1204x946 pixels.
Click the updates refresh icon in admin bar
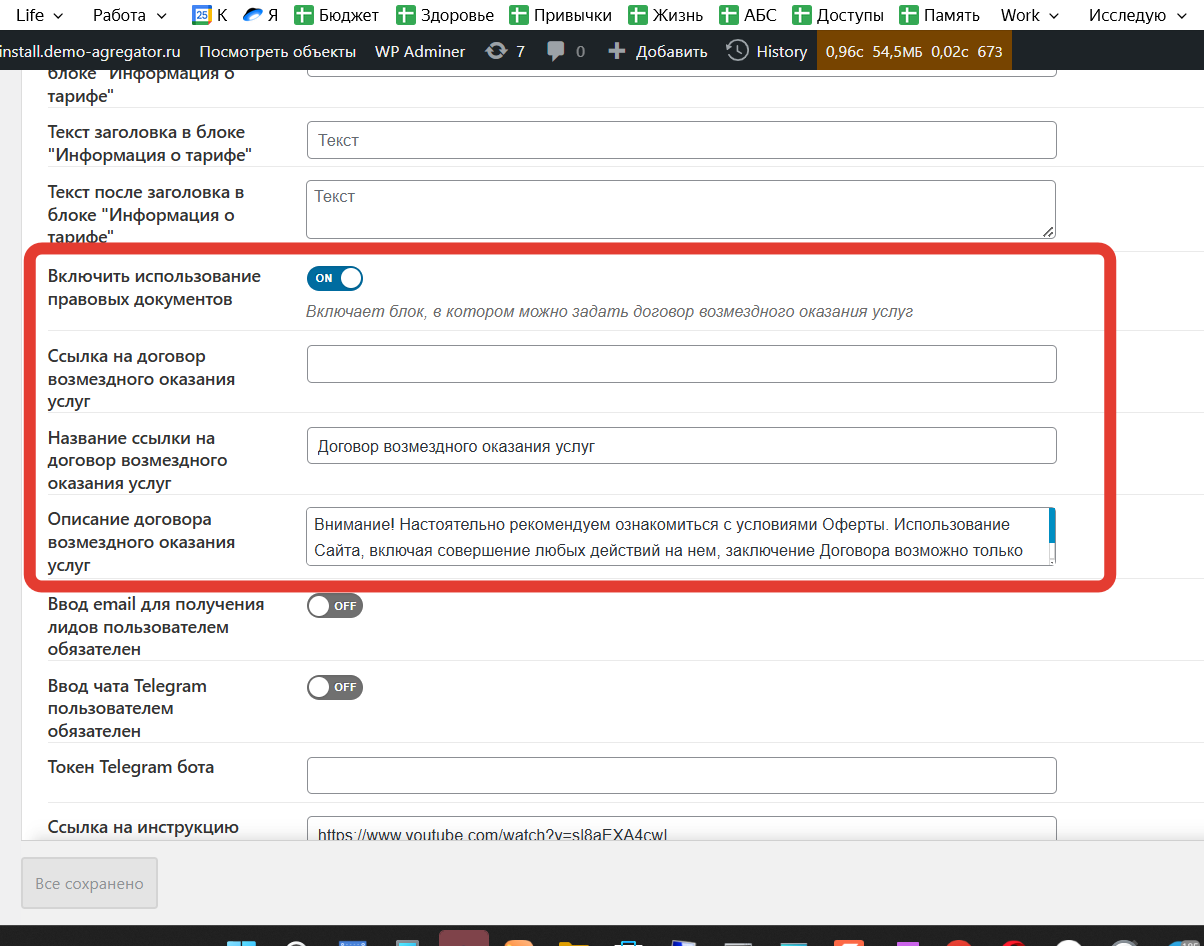496,51
